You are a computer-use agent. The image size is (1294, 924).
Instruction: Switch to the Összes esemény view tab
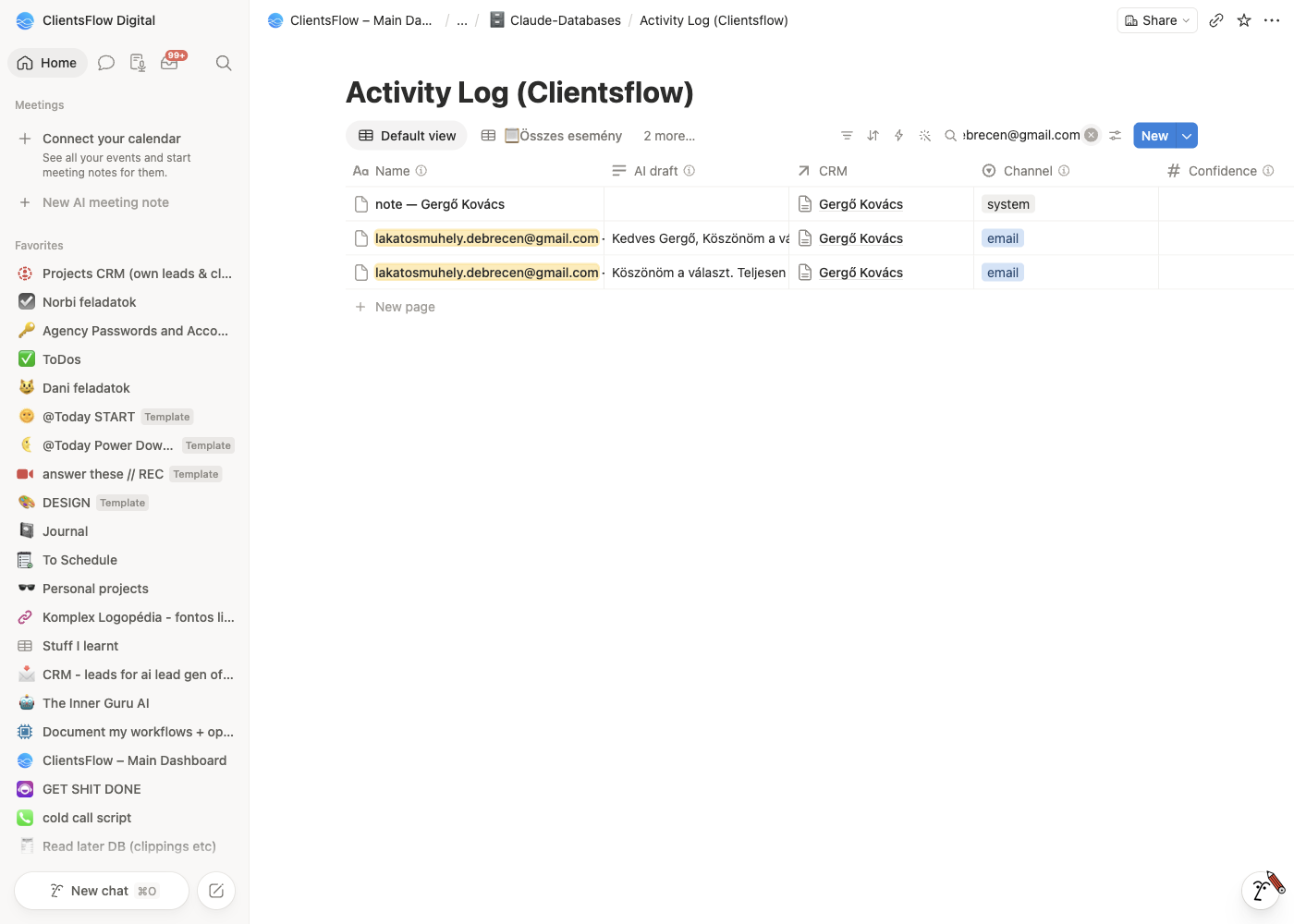tap(552, 136)
